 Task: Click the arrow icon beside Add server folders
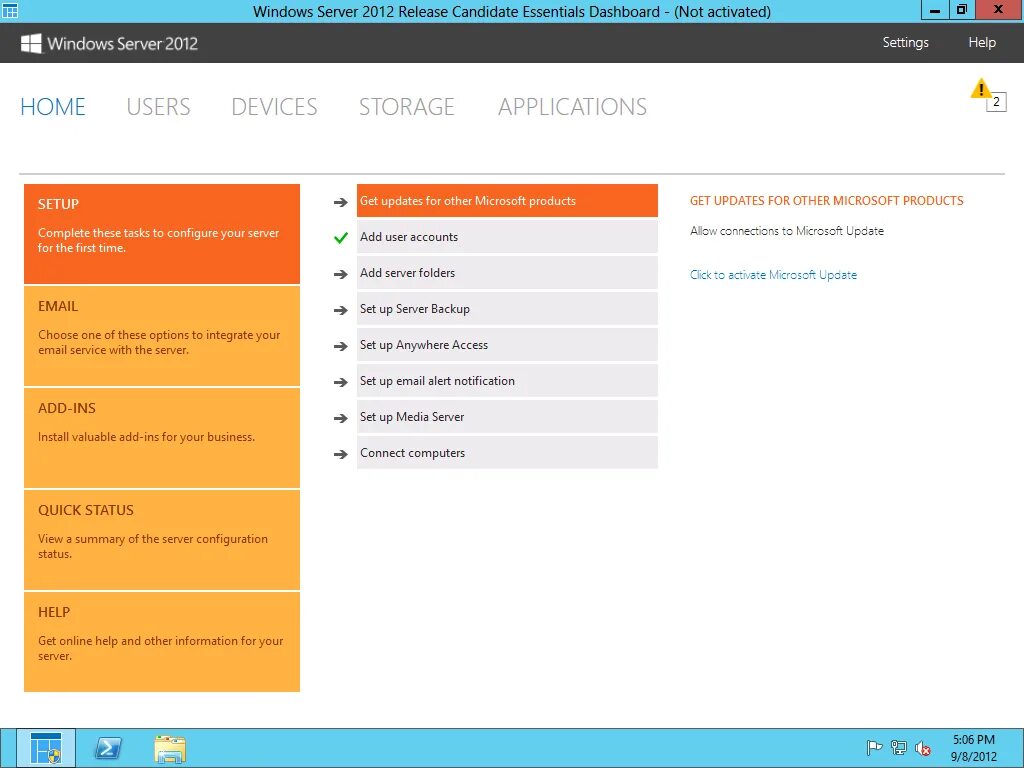340,274
